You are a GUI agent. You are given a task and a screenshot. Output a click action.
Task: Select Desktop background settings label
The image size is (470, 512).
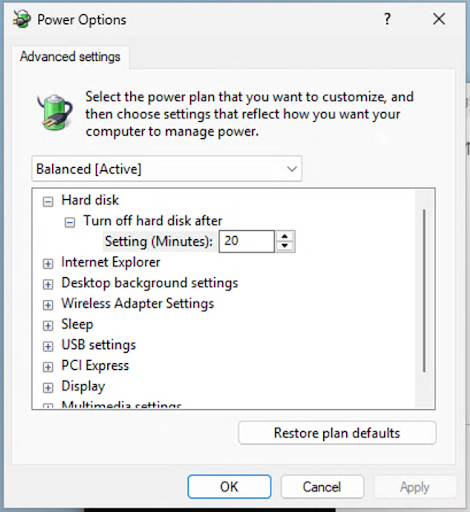point(150,283)
